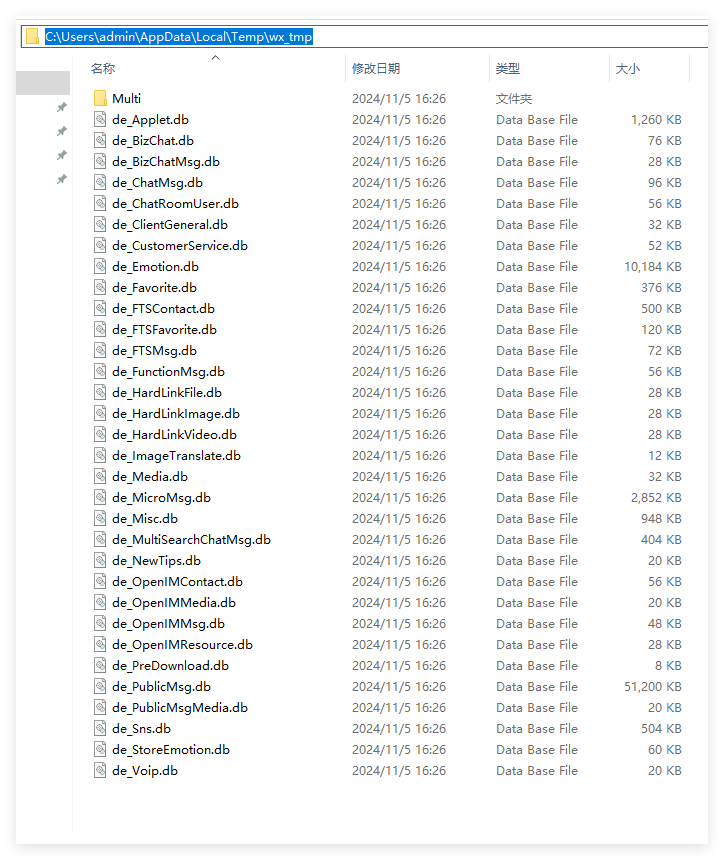
Task: Click the 51,200 KB size value
Action: [653, 686]
